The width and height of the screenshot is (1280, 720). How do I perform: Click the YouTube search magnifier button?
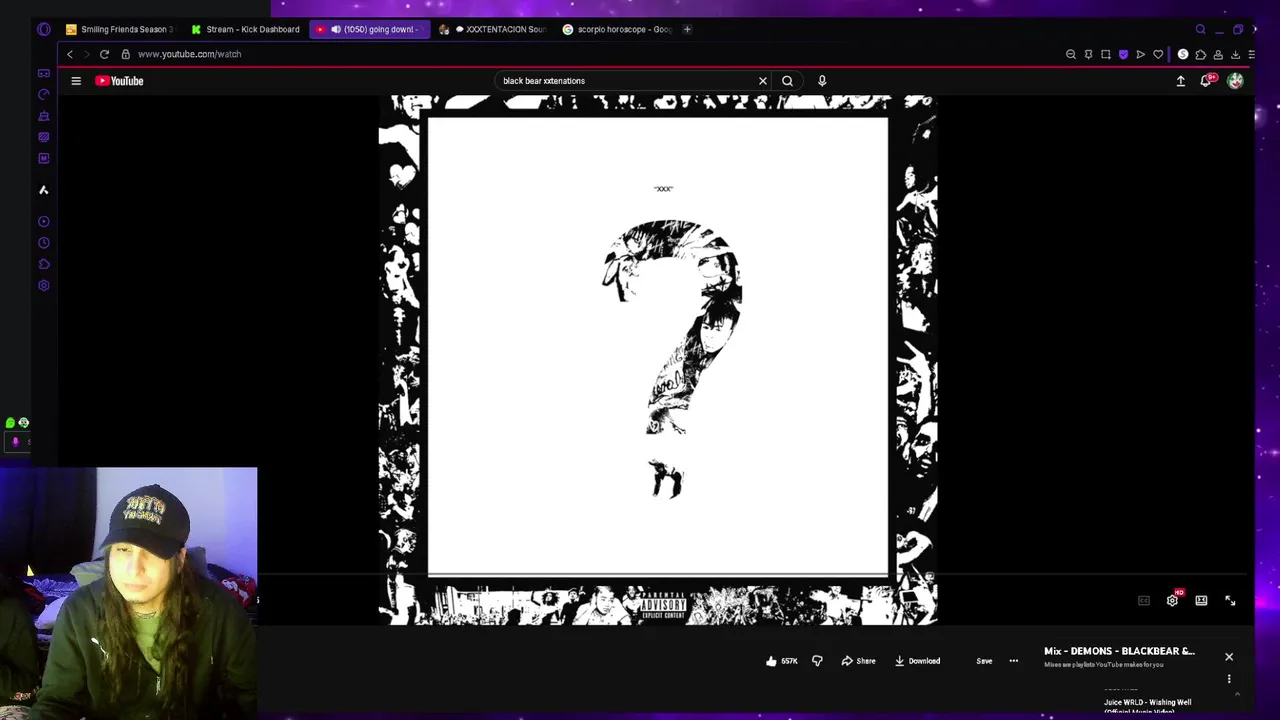pyautogui.click(x=788, y=81)
